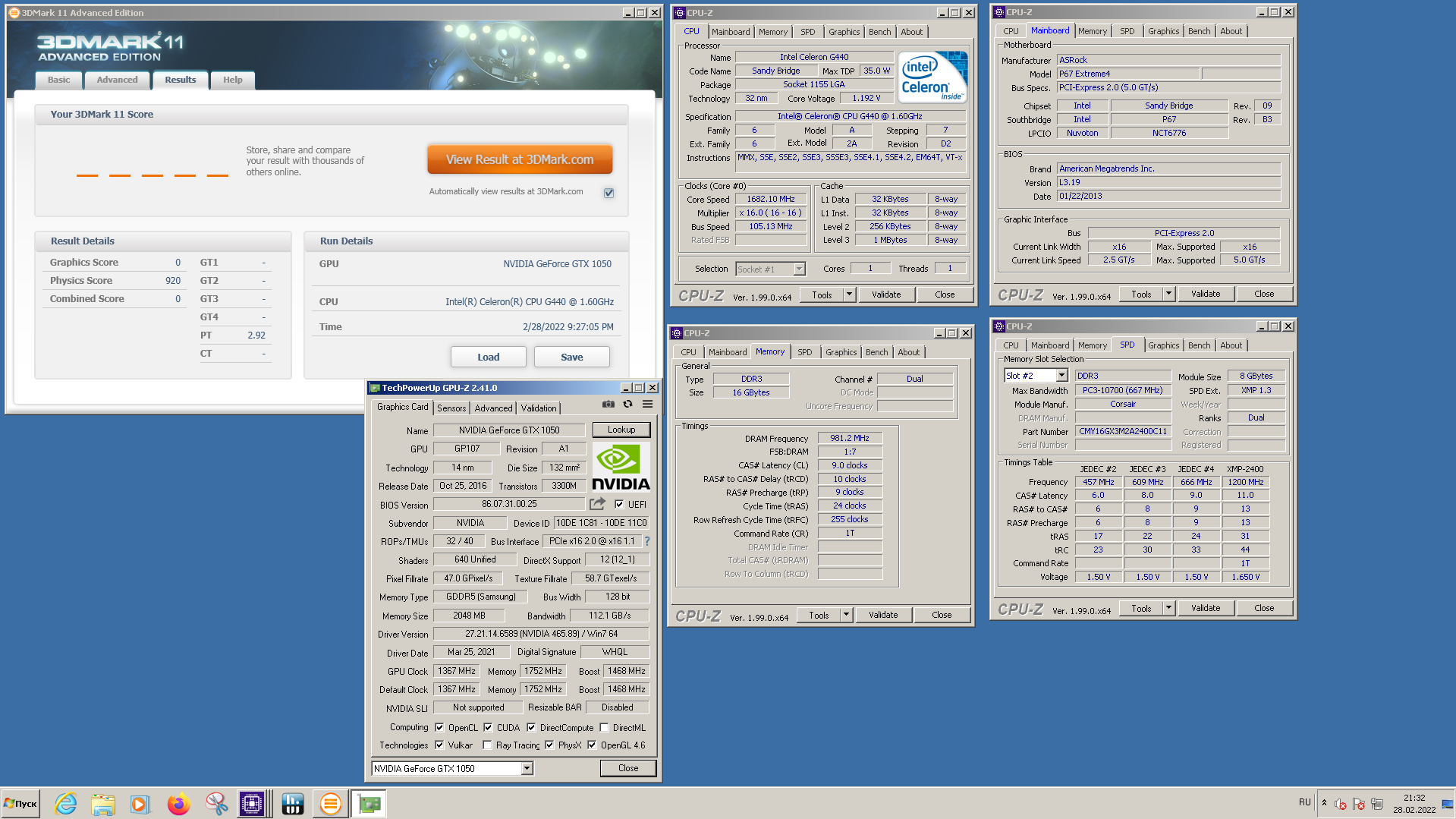
Task: Expand Tools arrow in CPU-Z Mainboard window
Action: [x=1168, y=294]
